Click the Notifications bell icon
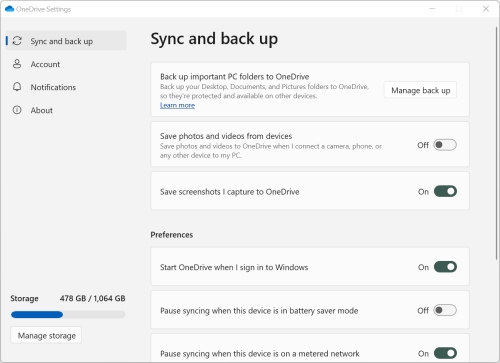Image resolution: width=500 pixels, height=363 pixels. pyautogui.click(x=17, y=87)
